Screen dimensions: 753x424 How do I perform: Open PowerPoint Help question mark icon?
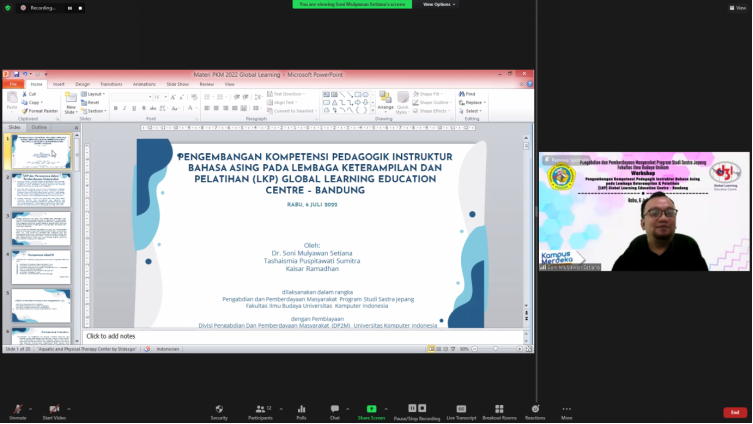[x=530, y=84]
